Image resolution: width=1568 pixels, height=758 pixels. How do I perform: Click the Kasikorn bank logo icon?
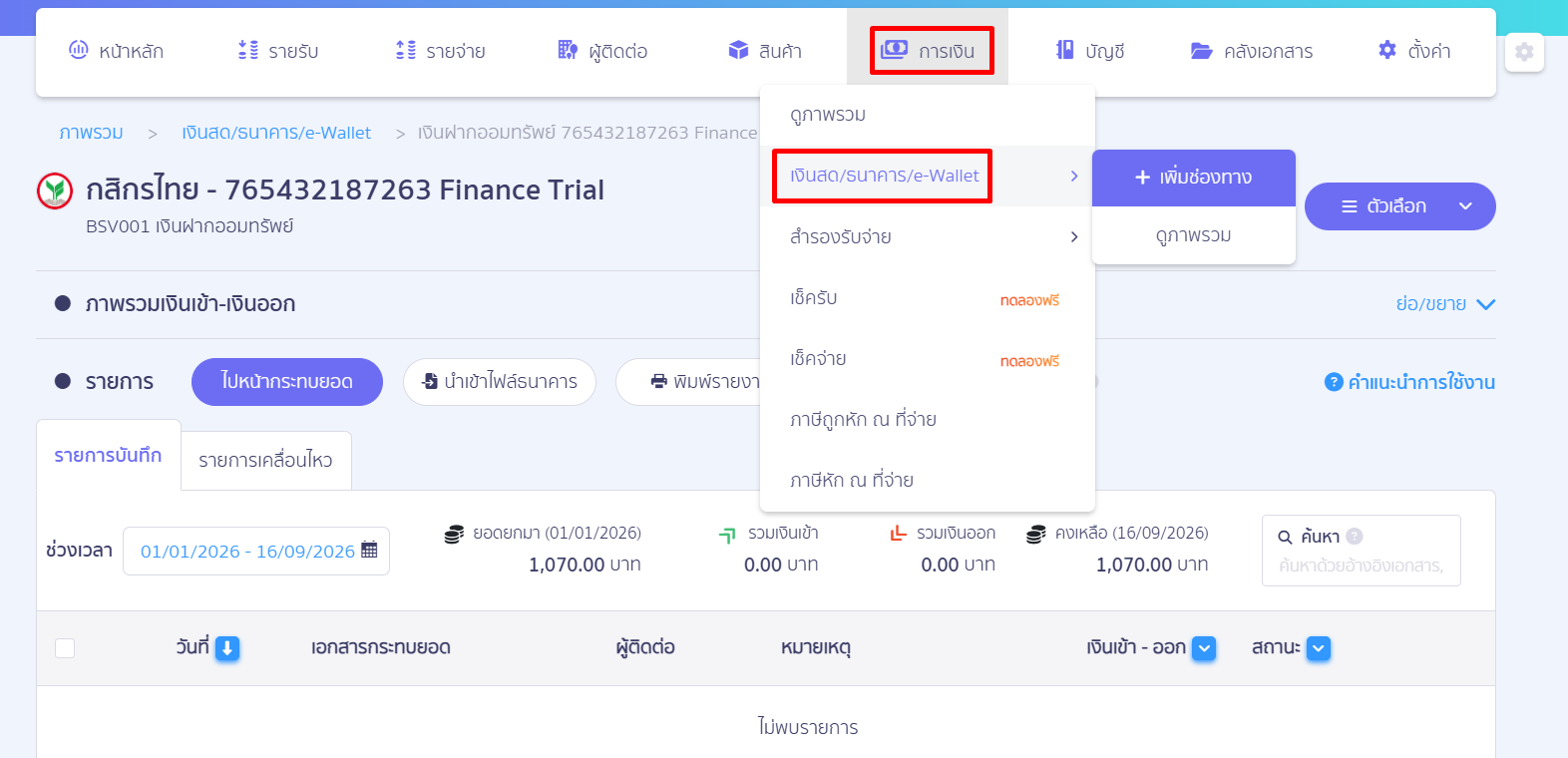click(55, 190)
